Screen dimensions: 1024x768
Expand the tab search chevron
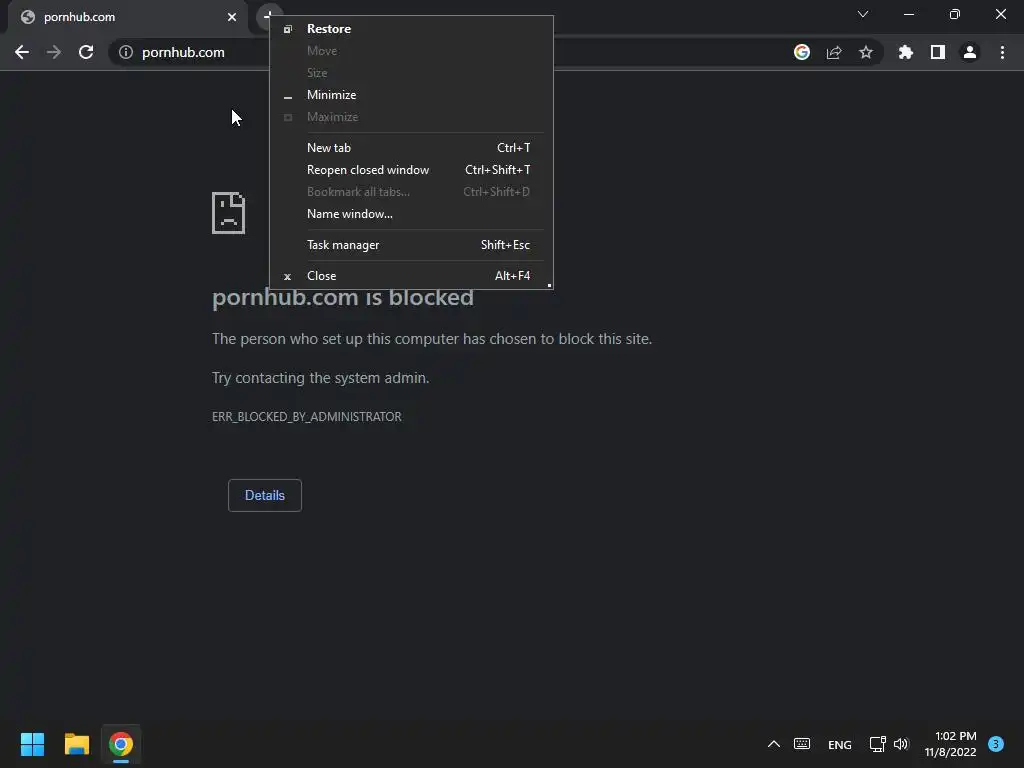point(863,14)
